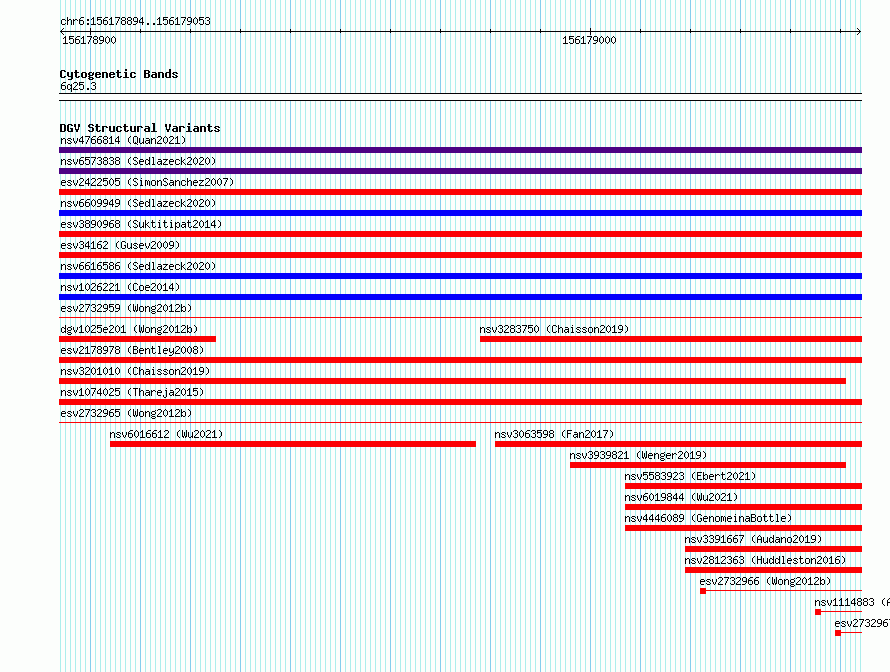Screen dimensions: 890x672
Task: Click the nsv4766814 (Quan2021) variant label
Action: (x=123, y=140)
